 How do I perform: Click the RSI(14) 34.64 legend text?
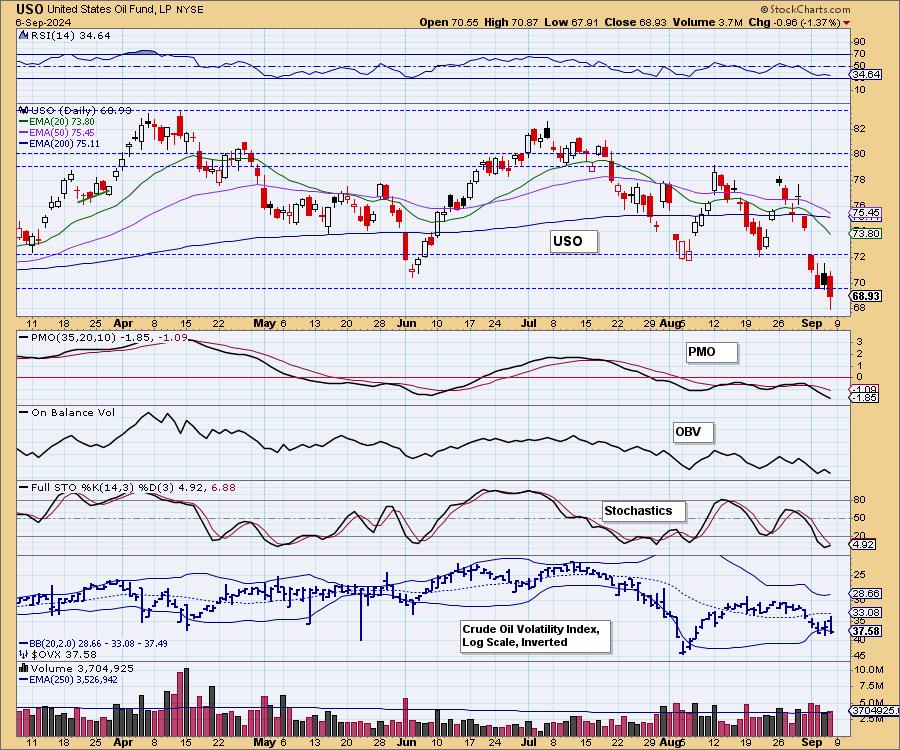pyautogui.click(x=69, y=35)
